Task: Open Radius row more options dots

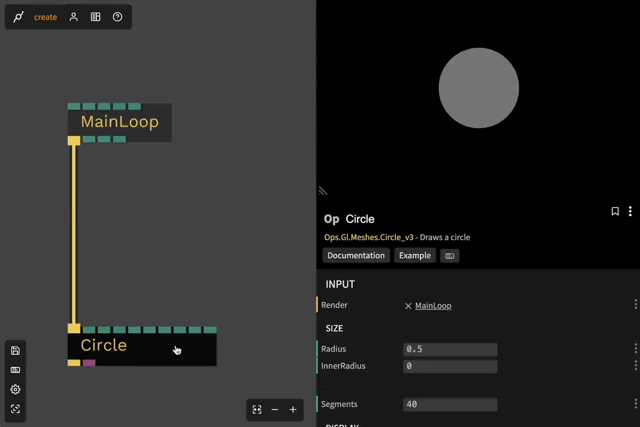Action: [x=635, y=348]
